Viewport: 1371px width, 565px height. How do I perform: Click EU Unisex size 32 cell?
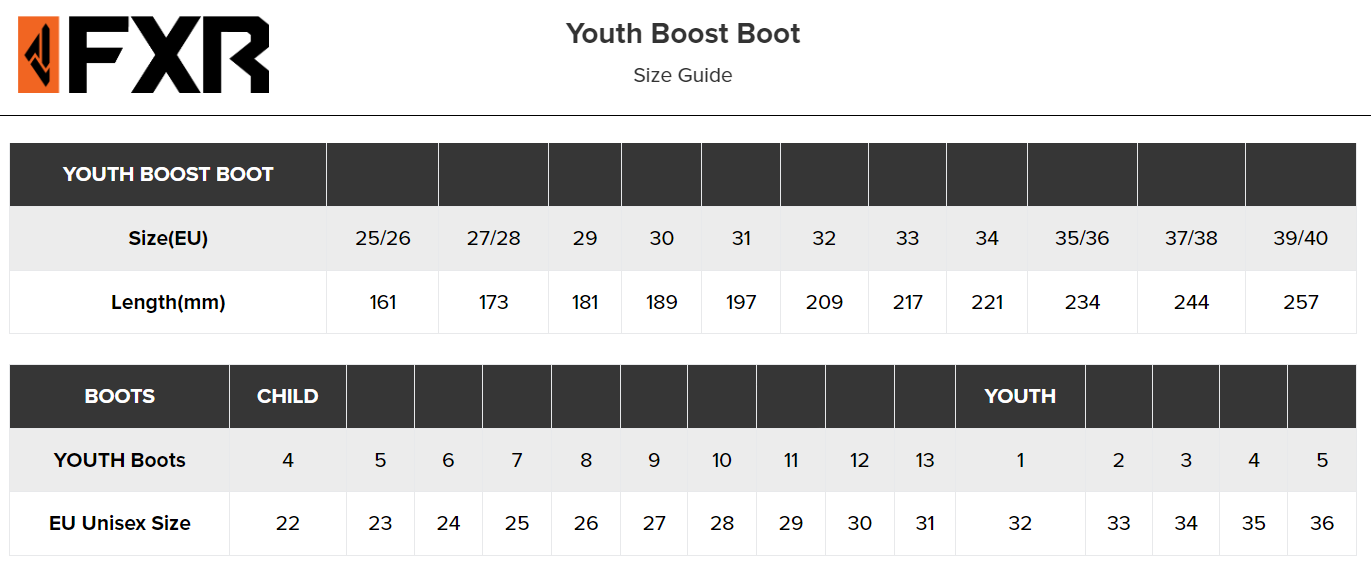point(1020,523)
